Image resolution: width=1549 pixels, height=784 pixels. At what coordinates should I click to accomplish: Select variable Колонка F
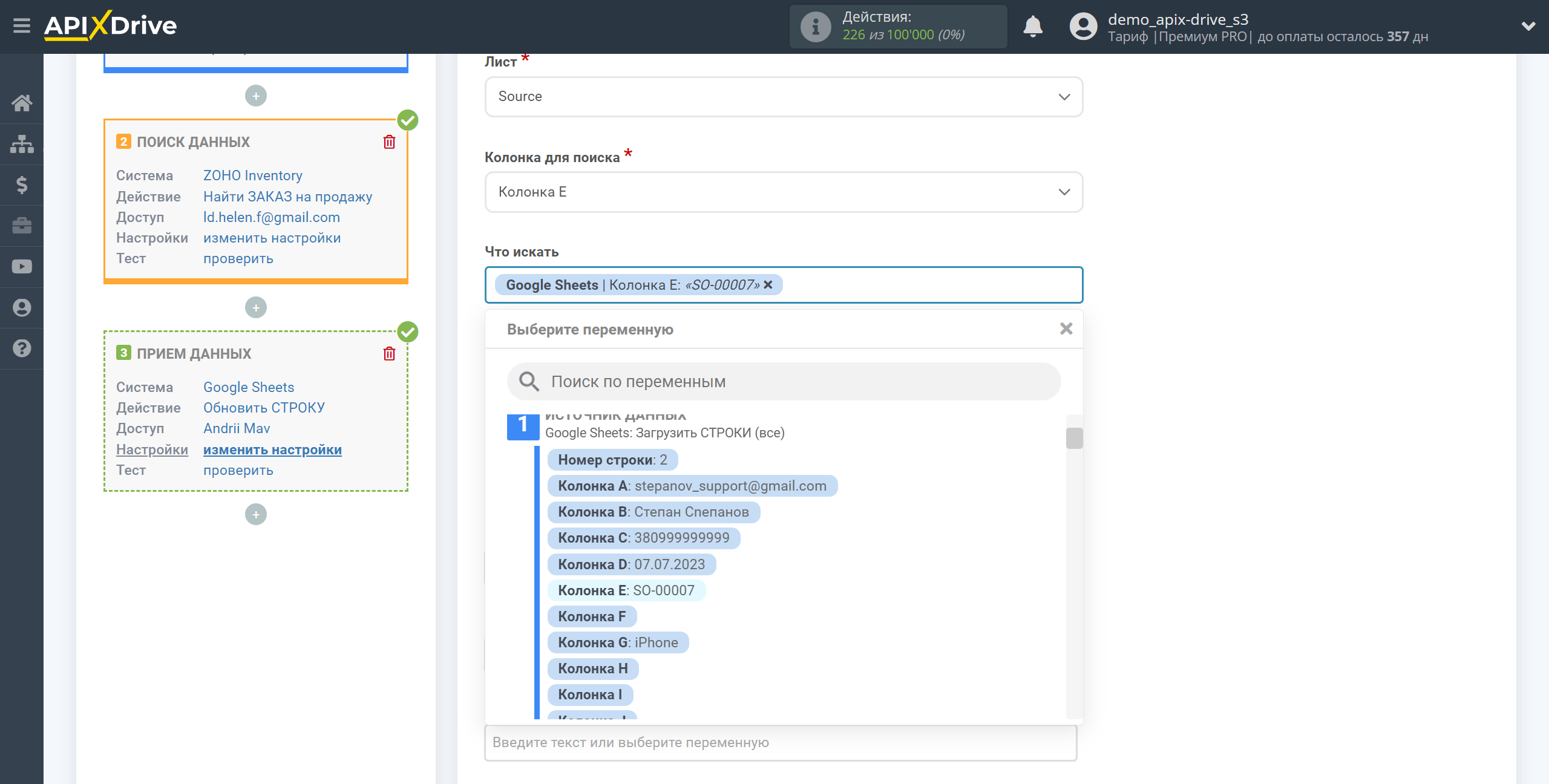592,616
